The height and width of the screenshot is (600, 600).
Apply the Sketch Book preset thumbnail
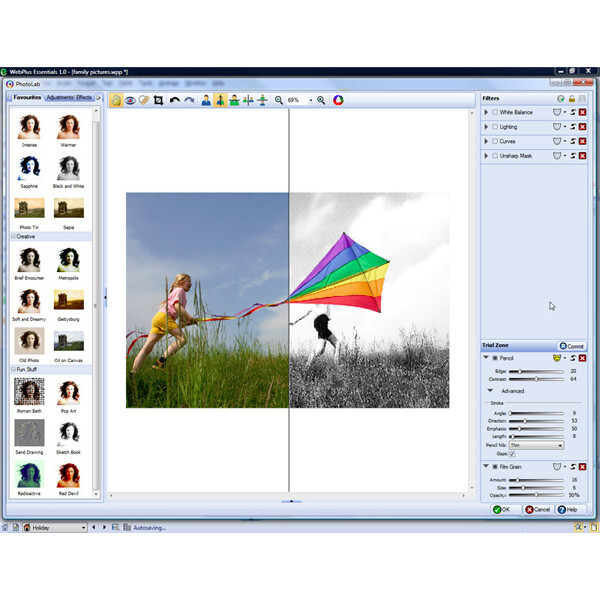point(68,434)
